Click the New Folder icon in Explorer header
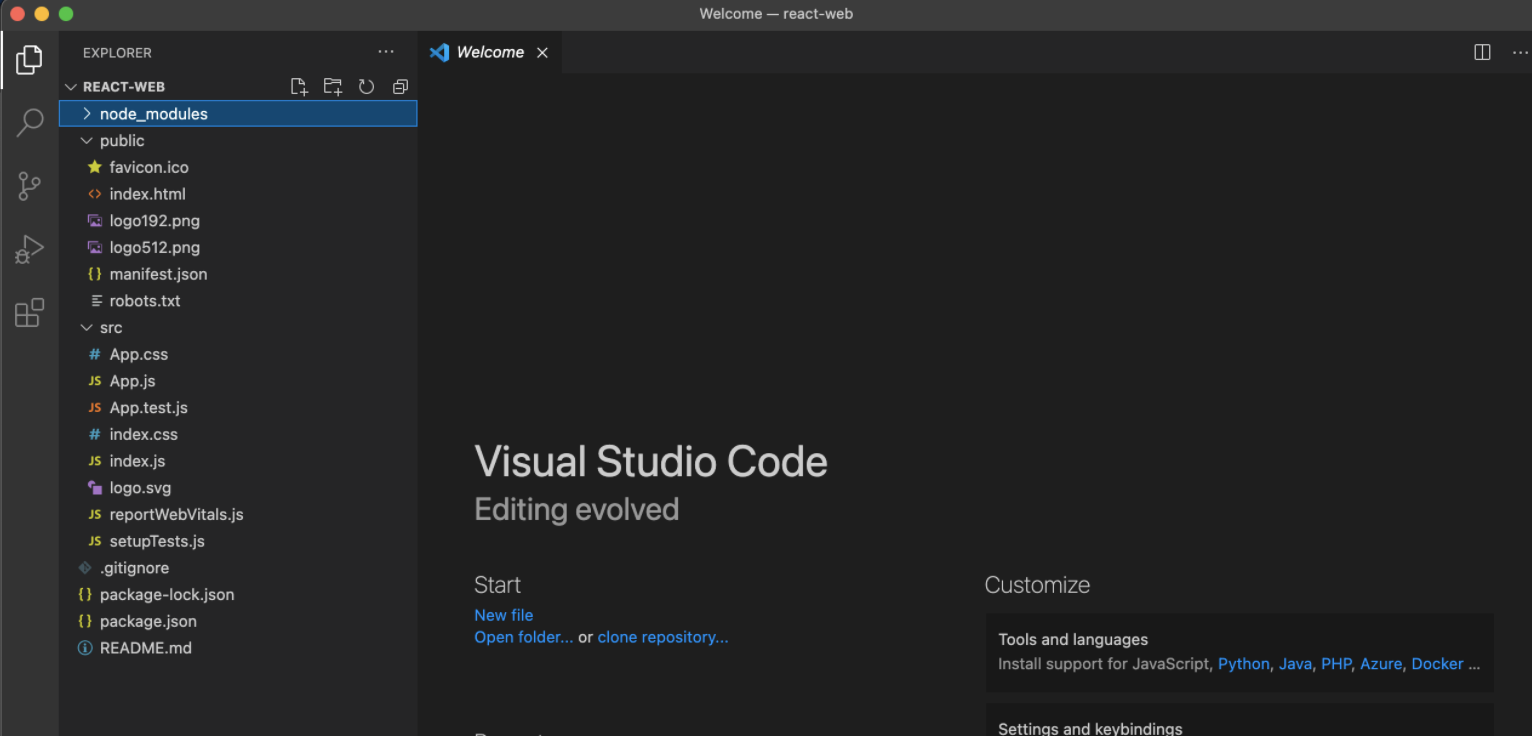The image size is (1532, 736). (333, 87)
